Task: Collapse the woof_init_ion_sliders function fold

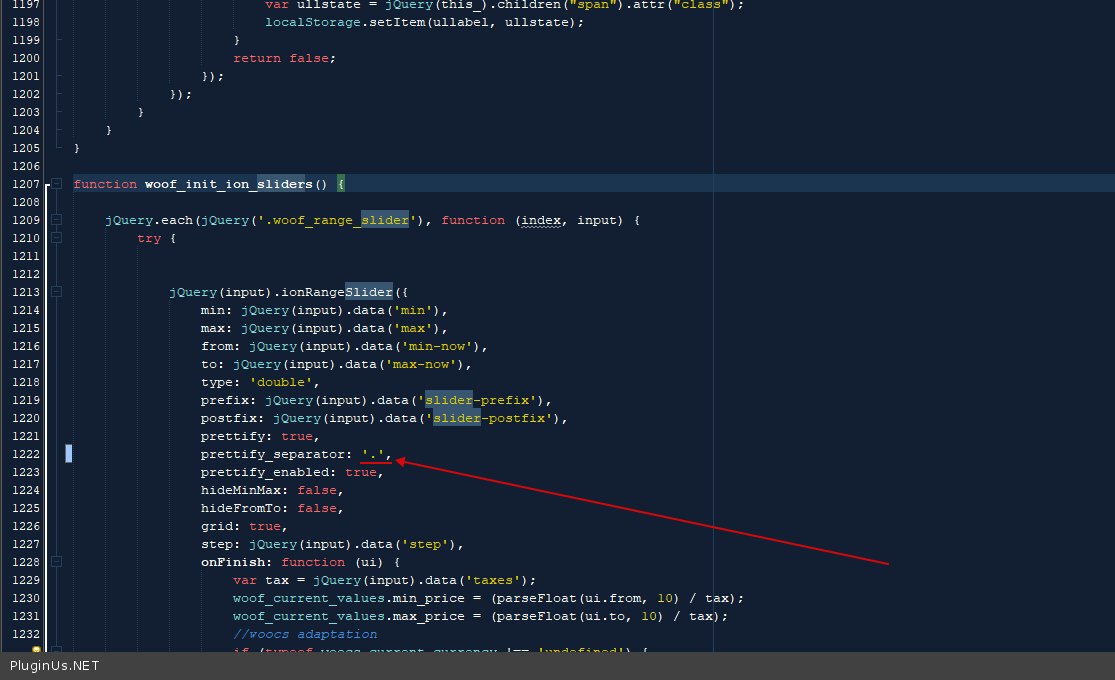Action: tap(57, 184)
